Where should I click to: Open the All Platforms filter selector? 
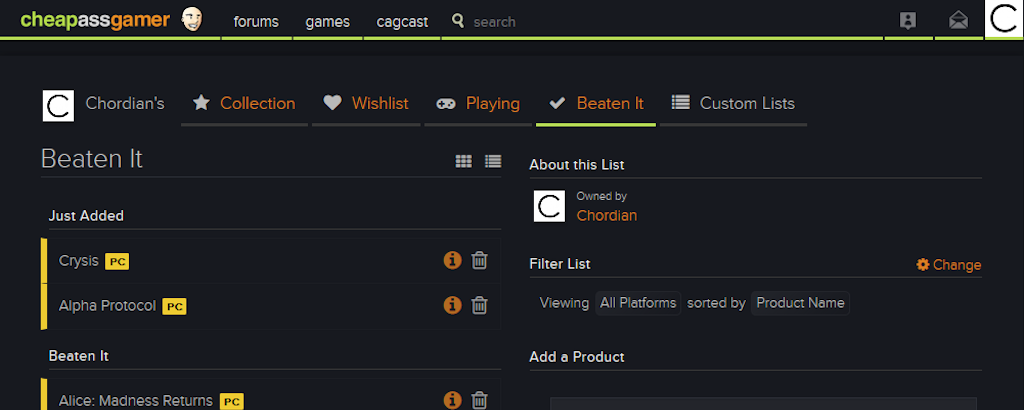[x=638, y=303]
